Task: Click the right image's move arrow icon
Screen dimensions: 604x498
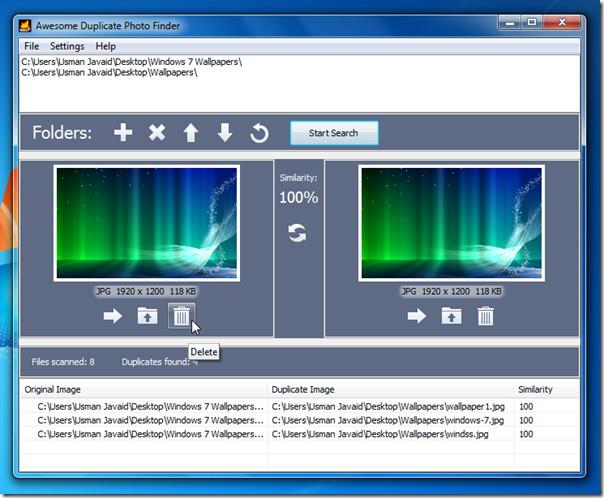Action: 416,316
